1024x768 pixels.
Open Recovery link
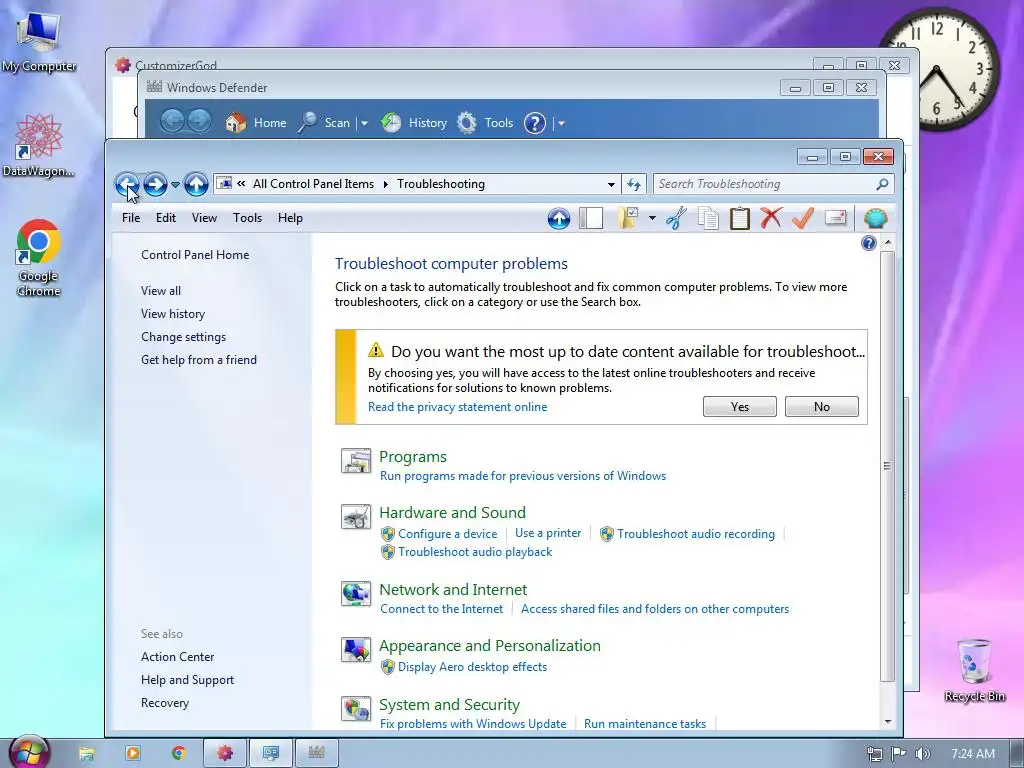pyautogui.click(x=165, y=703)
